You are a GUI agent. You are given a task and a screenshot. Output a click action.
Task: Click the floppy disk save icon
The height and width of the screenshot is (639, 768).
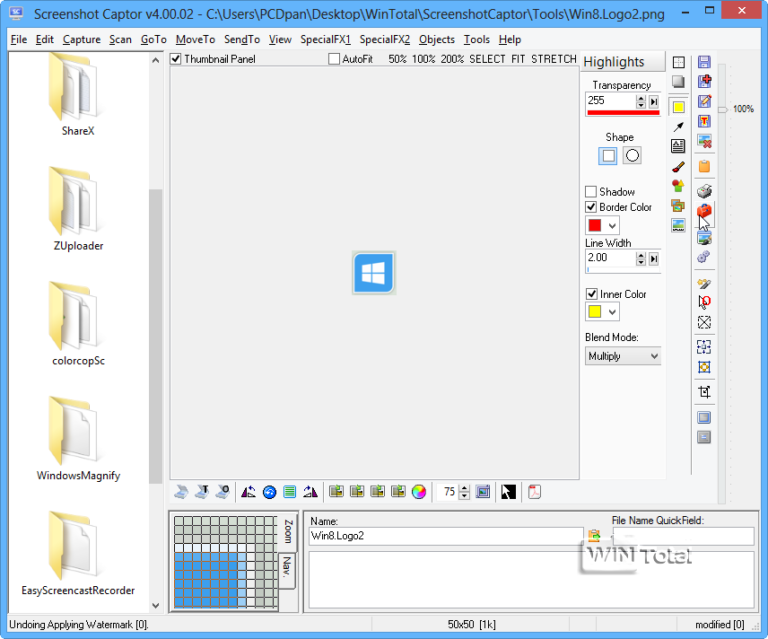(x=704, y=62)
